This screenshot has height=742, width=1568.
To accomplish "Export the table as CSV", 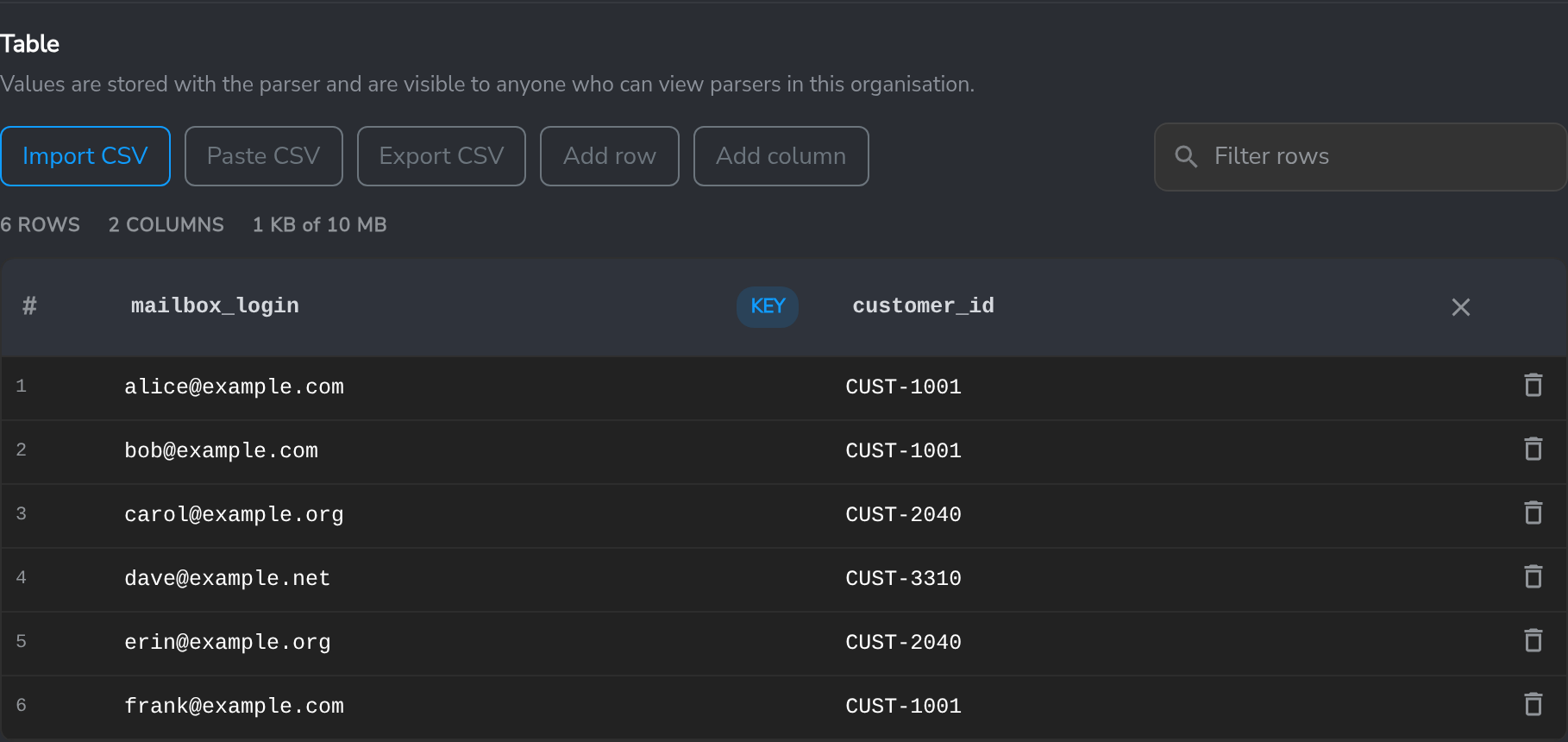I will [x=442, y=156].
